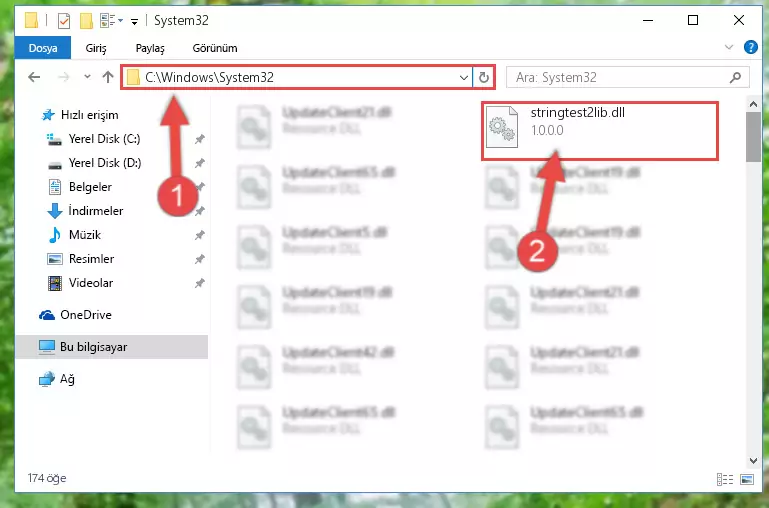Viewport: 769px width, 508px height.
Task: Click the folder icon in title bar
Action: pos(31,21)
